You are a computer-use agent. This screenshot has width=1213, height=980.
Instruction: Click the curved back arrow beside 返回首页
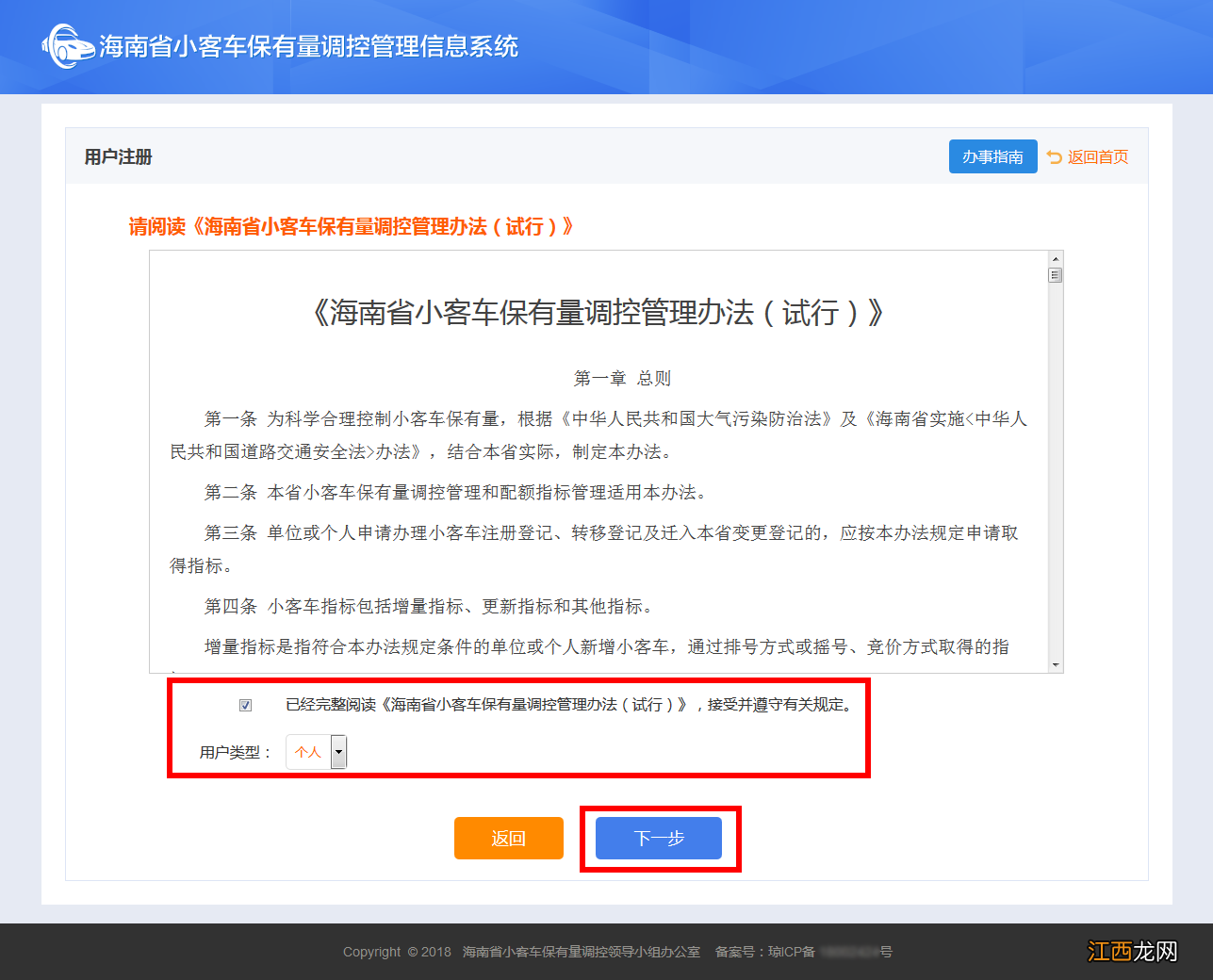pos(1053,156)
